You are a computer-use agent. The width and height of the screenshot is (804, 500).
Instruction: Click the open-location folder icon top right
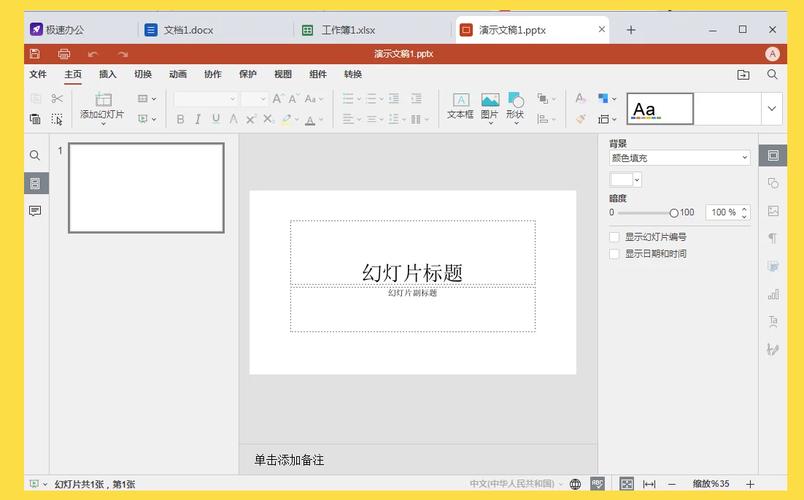click(743, 75)
